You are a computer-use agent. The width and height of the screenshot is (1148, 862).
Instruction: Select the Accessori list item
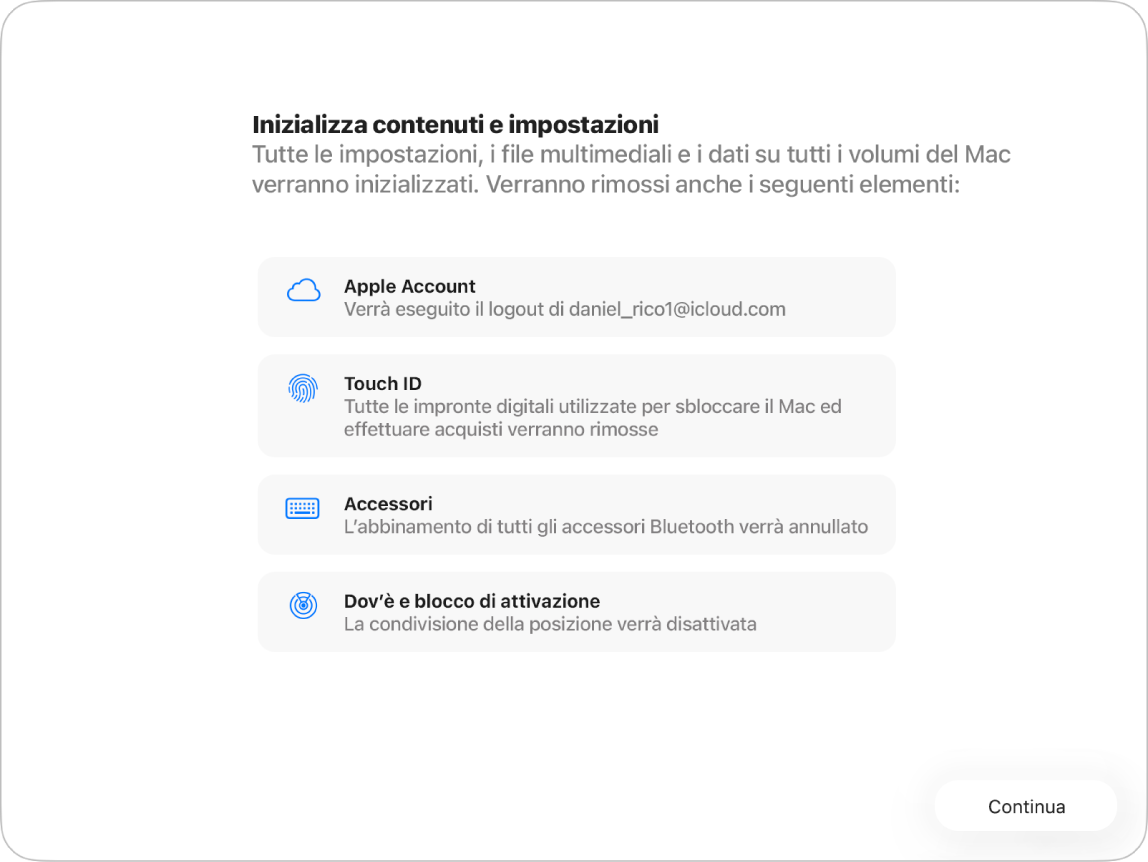coord(577,514)
